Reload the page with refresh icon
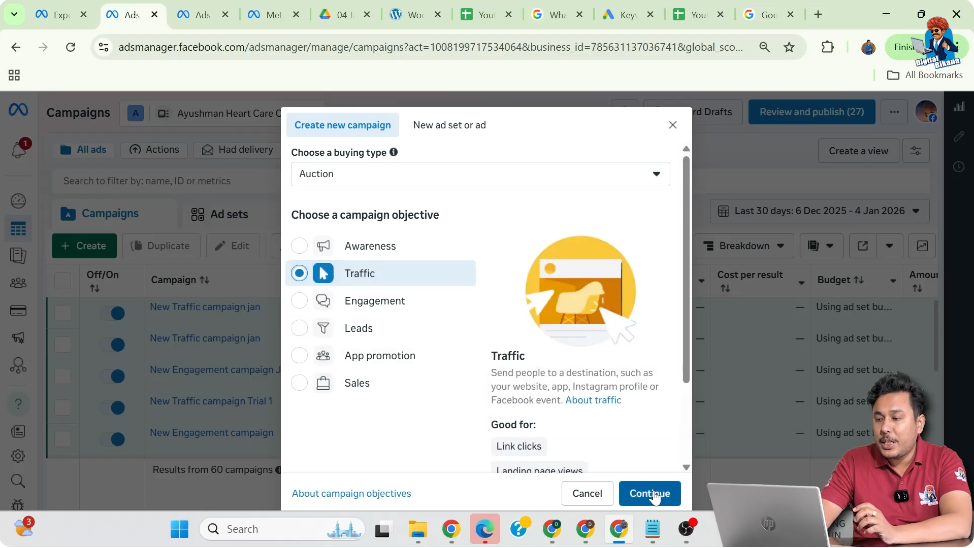This screenshot has height=548, width=974. 70,47
